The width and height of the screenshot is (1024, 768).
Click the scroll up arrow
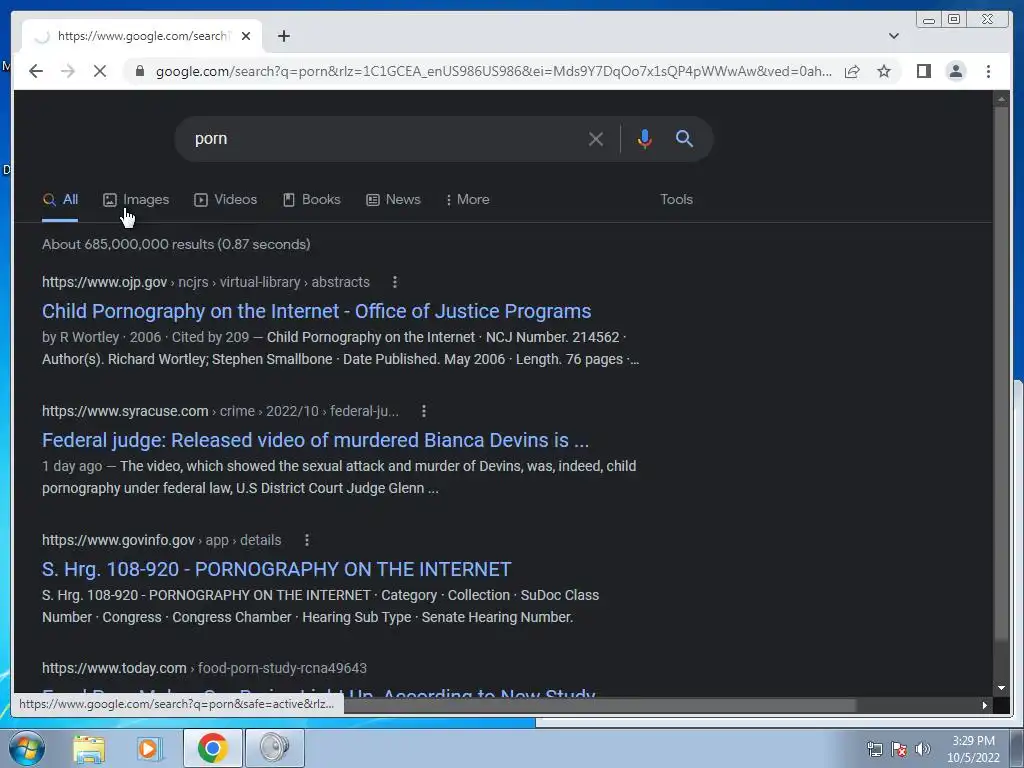[x=1000, y=99]
